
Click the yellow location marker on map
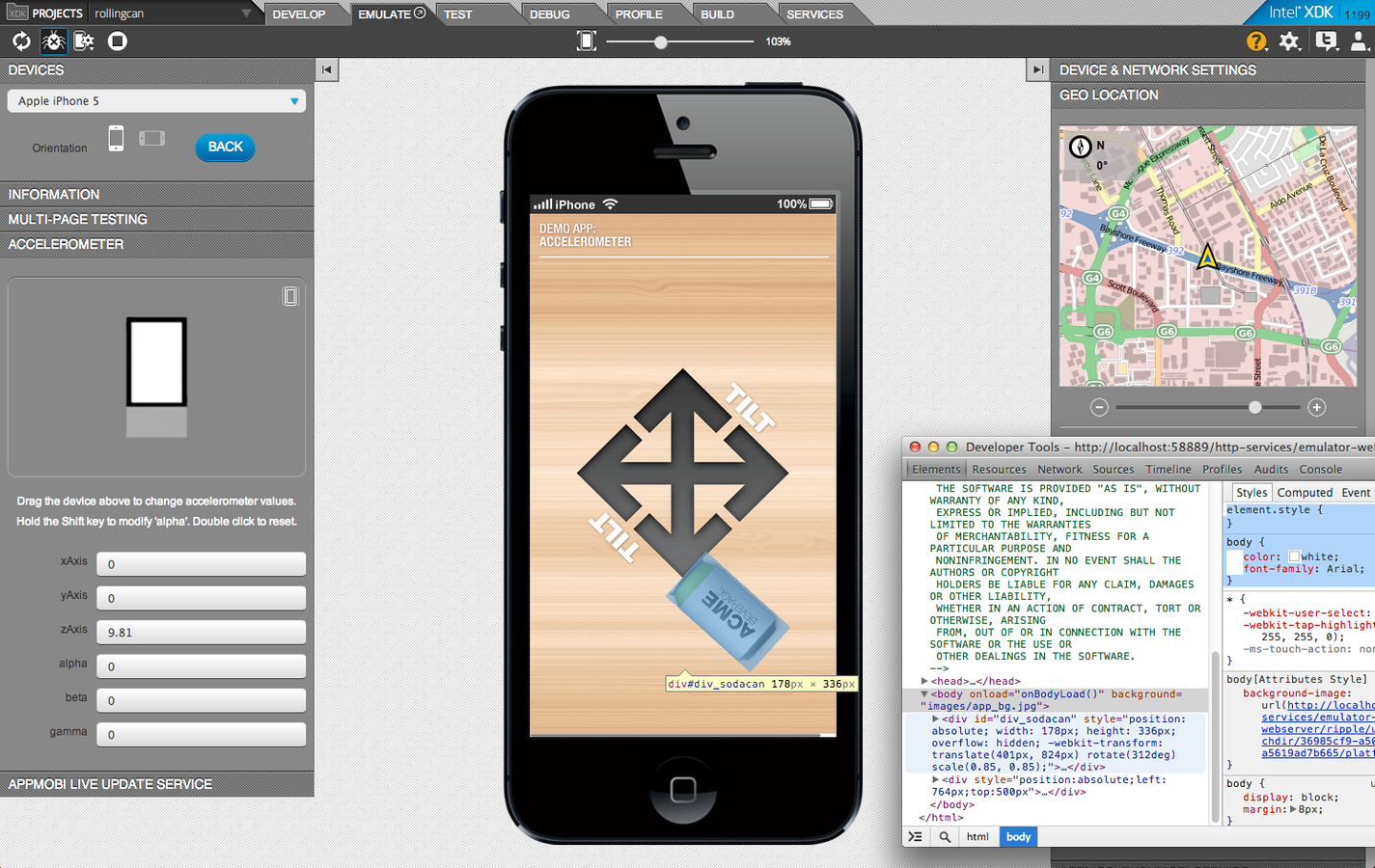tap(1207, 257)
